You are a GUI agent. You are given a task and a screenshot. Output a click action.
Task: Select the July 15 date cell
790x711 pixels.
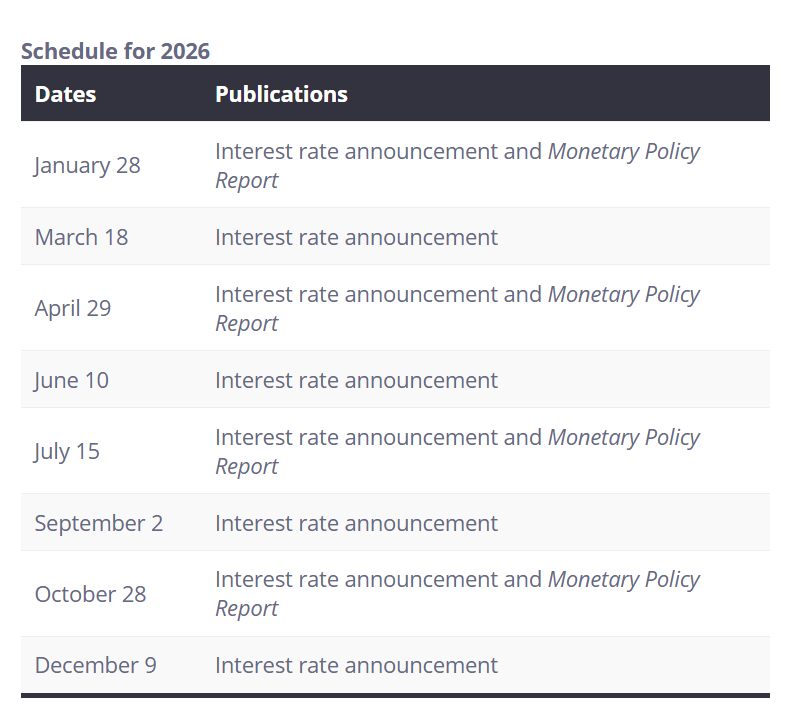[68, 451]
